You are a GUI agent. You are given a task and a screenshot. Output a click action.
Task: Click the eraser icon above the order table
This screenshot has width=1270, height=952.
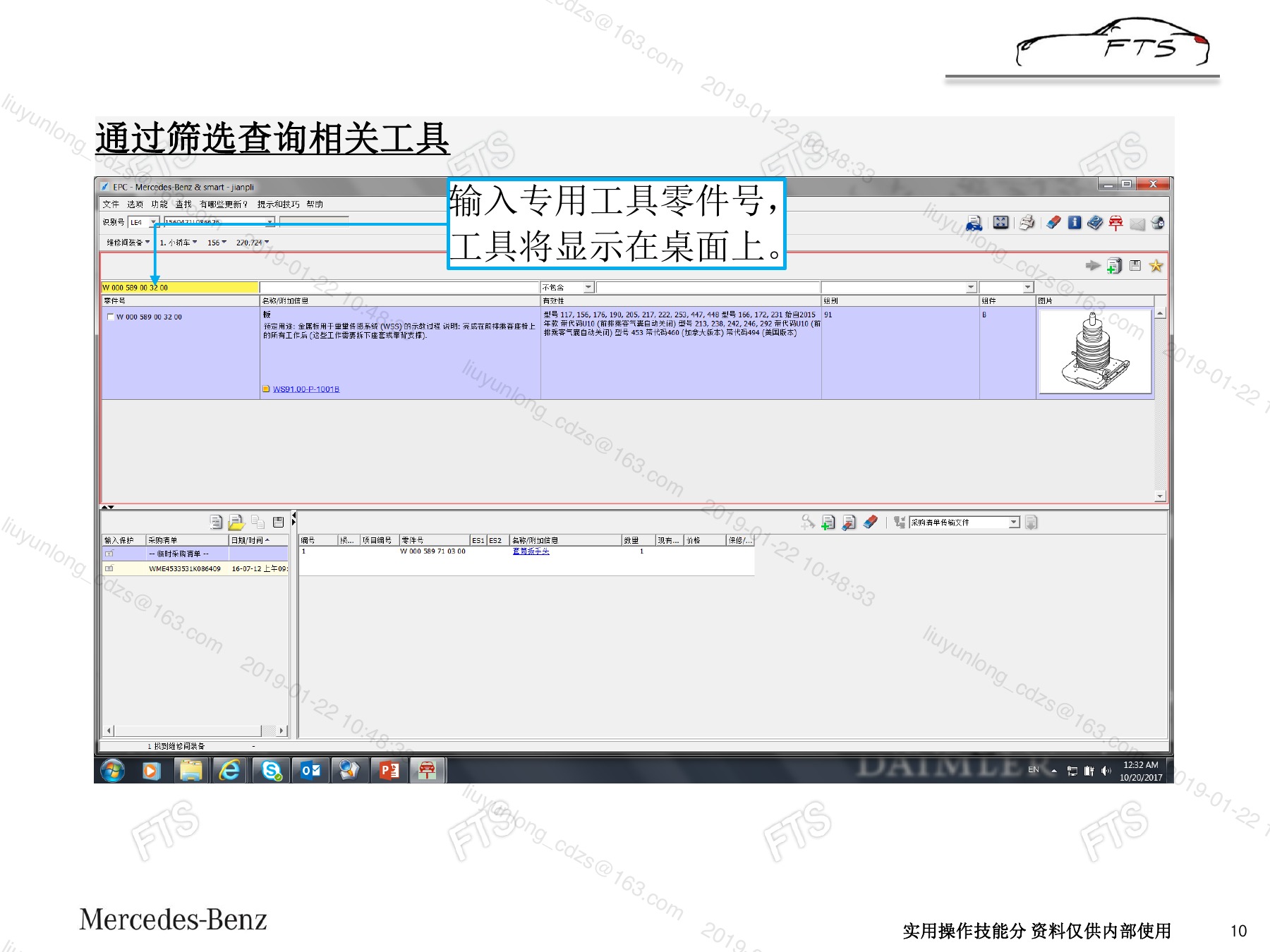870,522
